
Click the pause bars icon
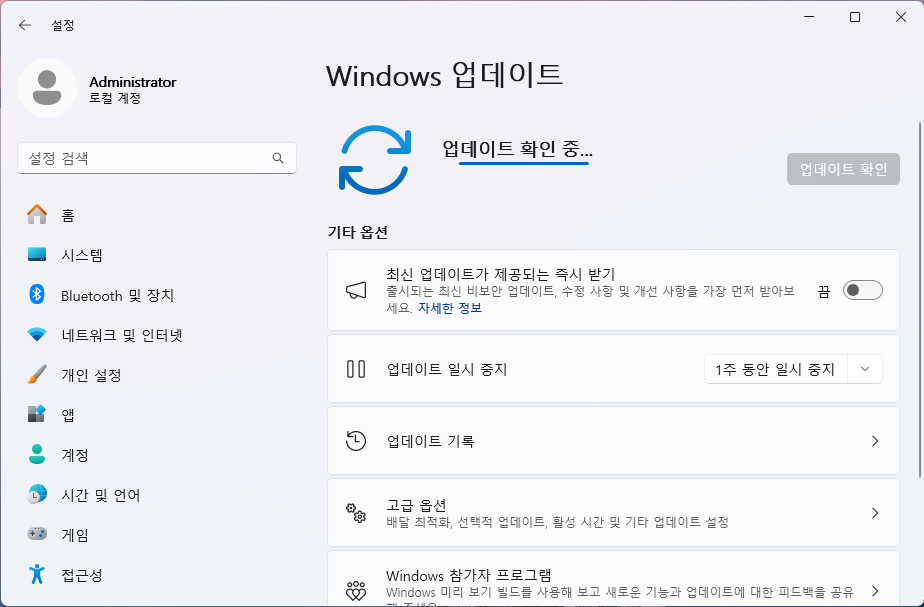point(356,369)
